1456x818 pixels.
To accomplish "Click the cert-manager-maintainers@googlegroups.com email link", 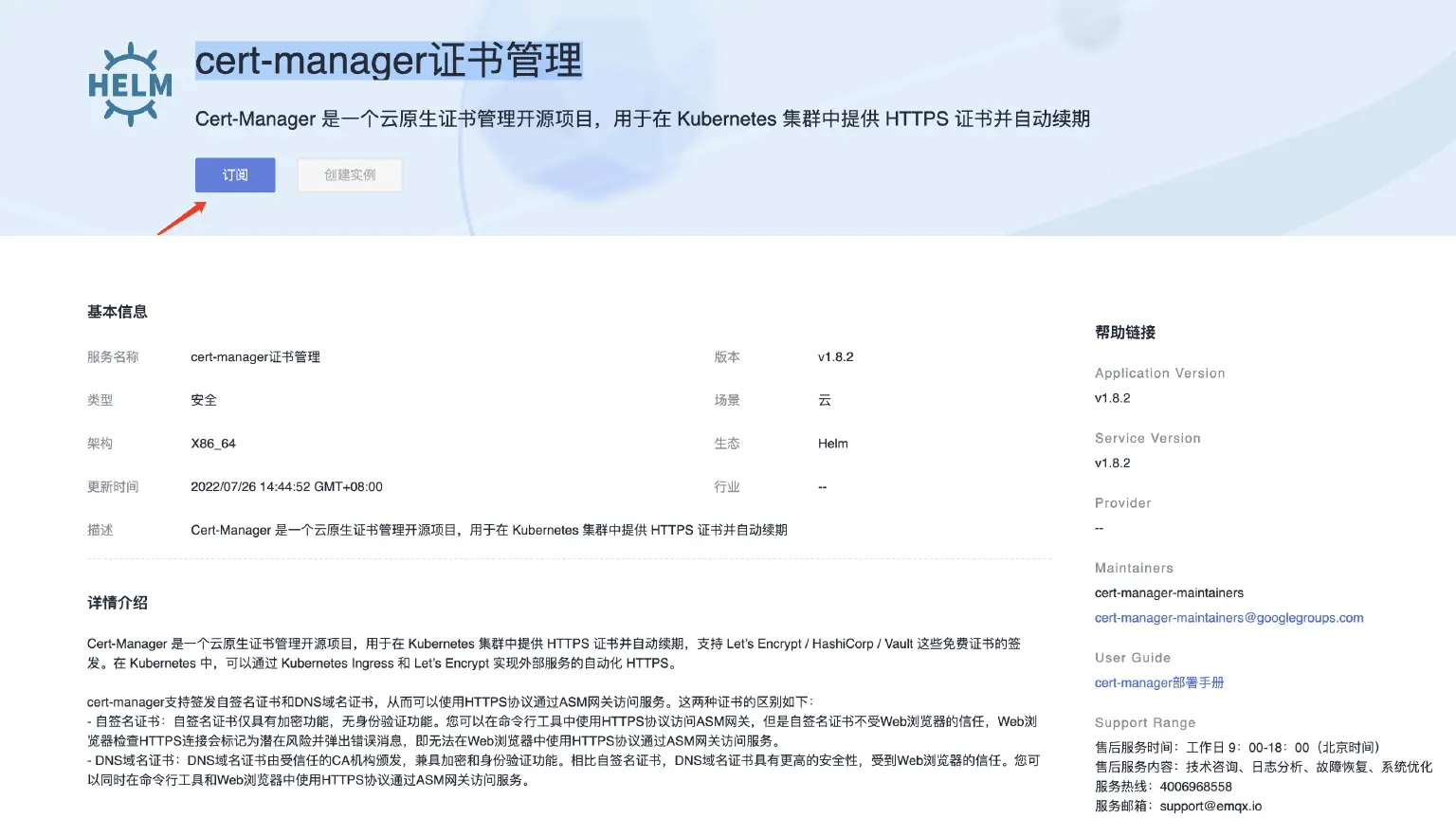I will pos(1228,617).
